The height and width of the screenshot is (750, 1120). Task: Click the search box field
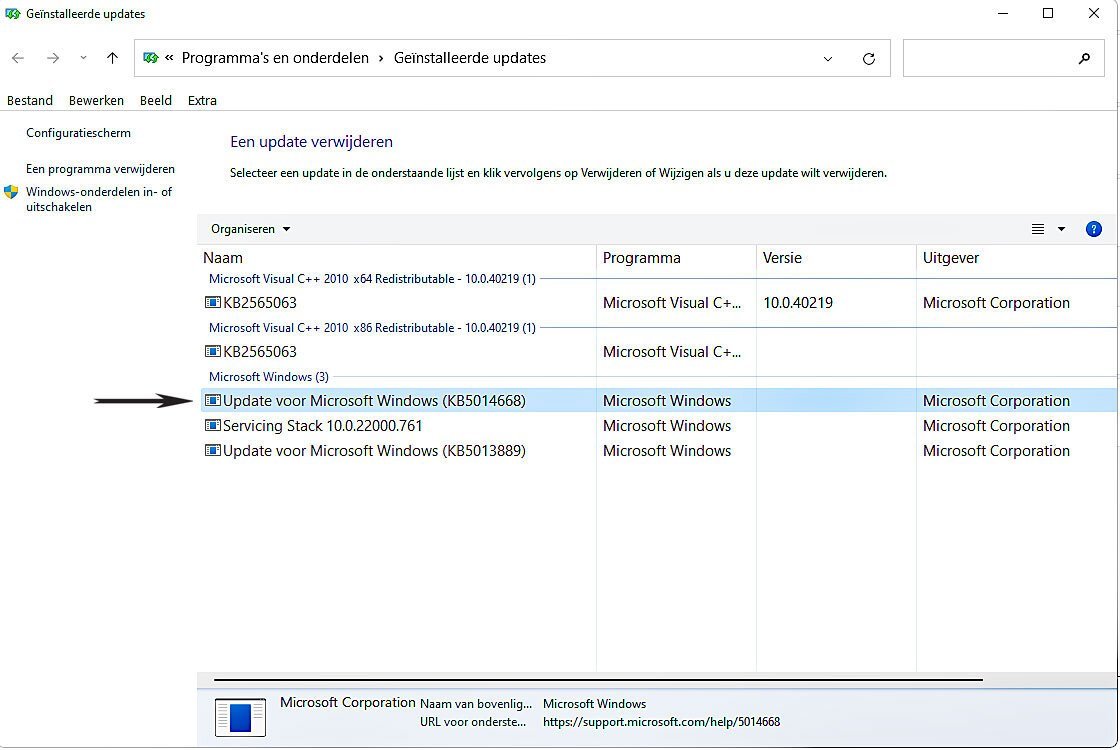pos(1004,58)
